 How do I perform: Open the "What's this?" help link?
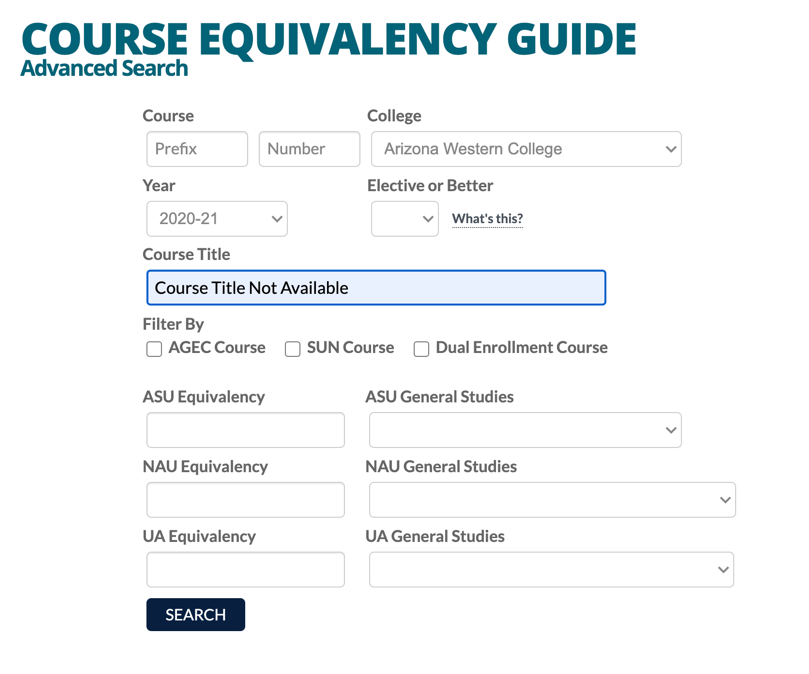tap(487, 219)
